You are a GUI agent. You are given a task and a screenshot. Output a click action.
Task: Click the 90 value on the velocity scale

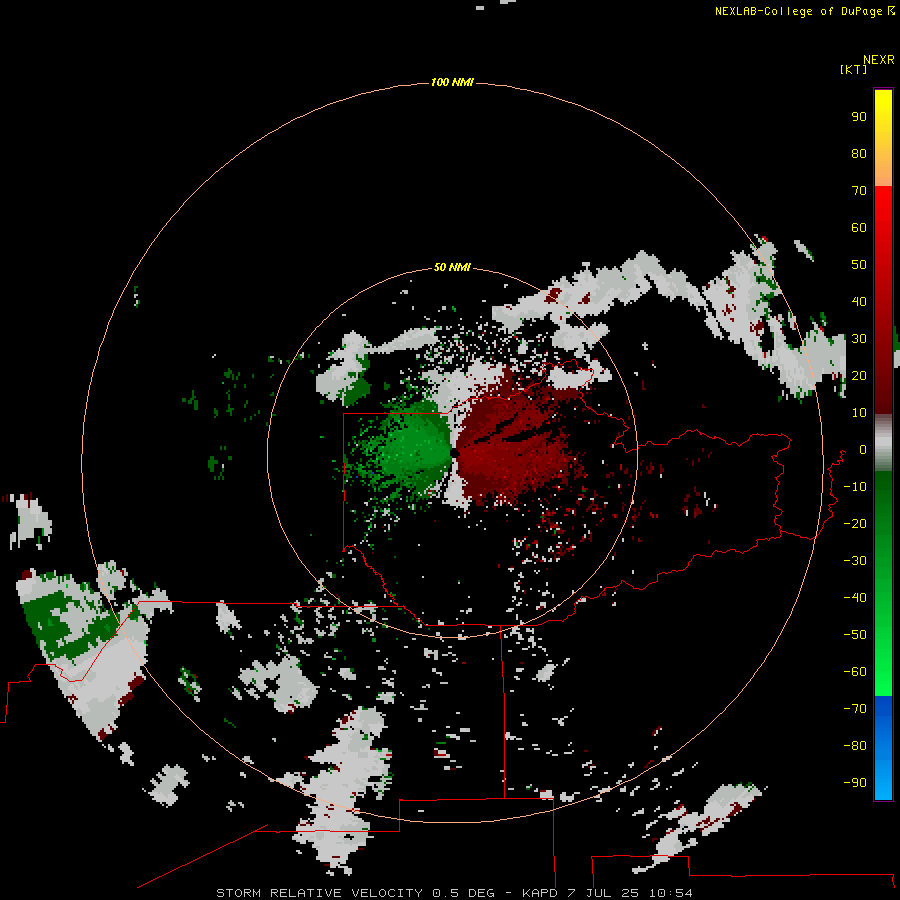[859, 117]
